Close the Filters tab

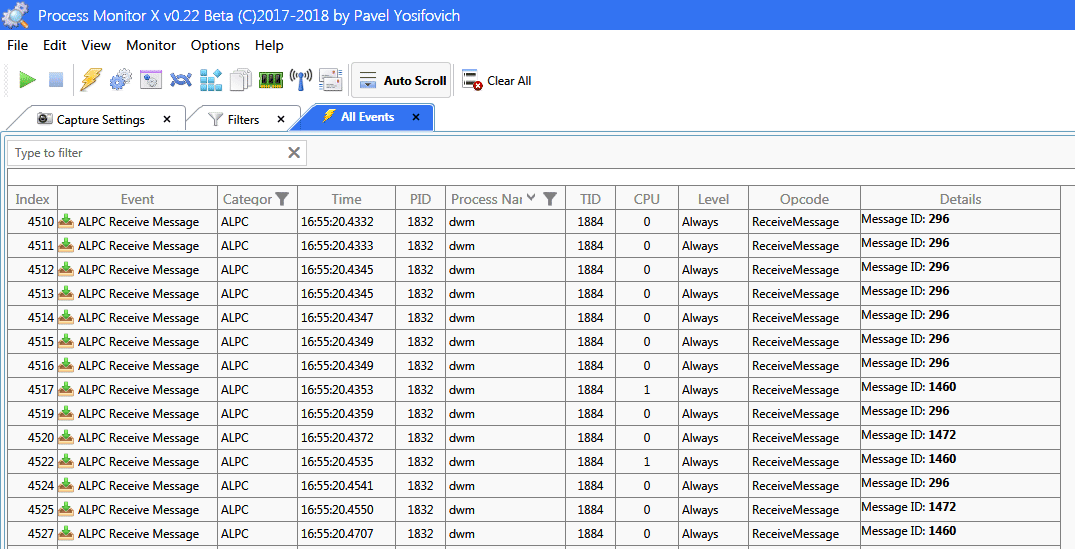tap(281, 120)
